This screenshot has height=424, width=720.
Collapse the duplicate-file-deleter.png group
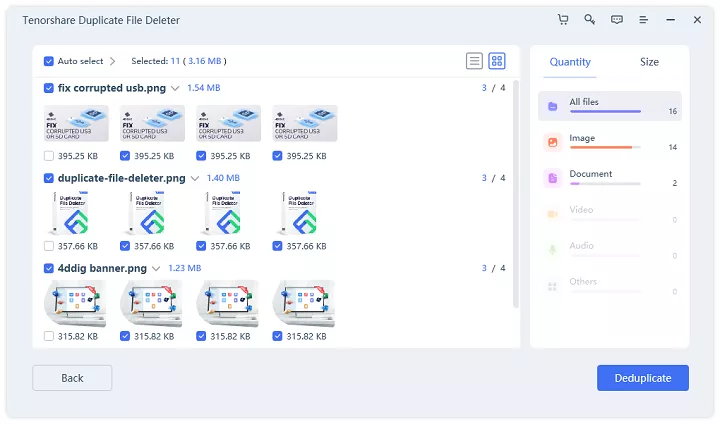[x=194, y=179]
